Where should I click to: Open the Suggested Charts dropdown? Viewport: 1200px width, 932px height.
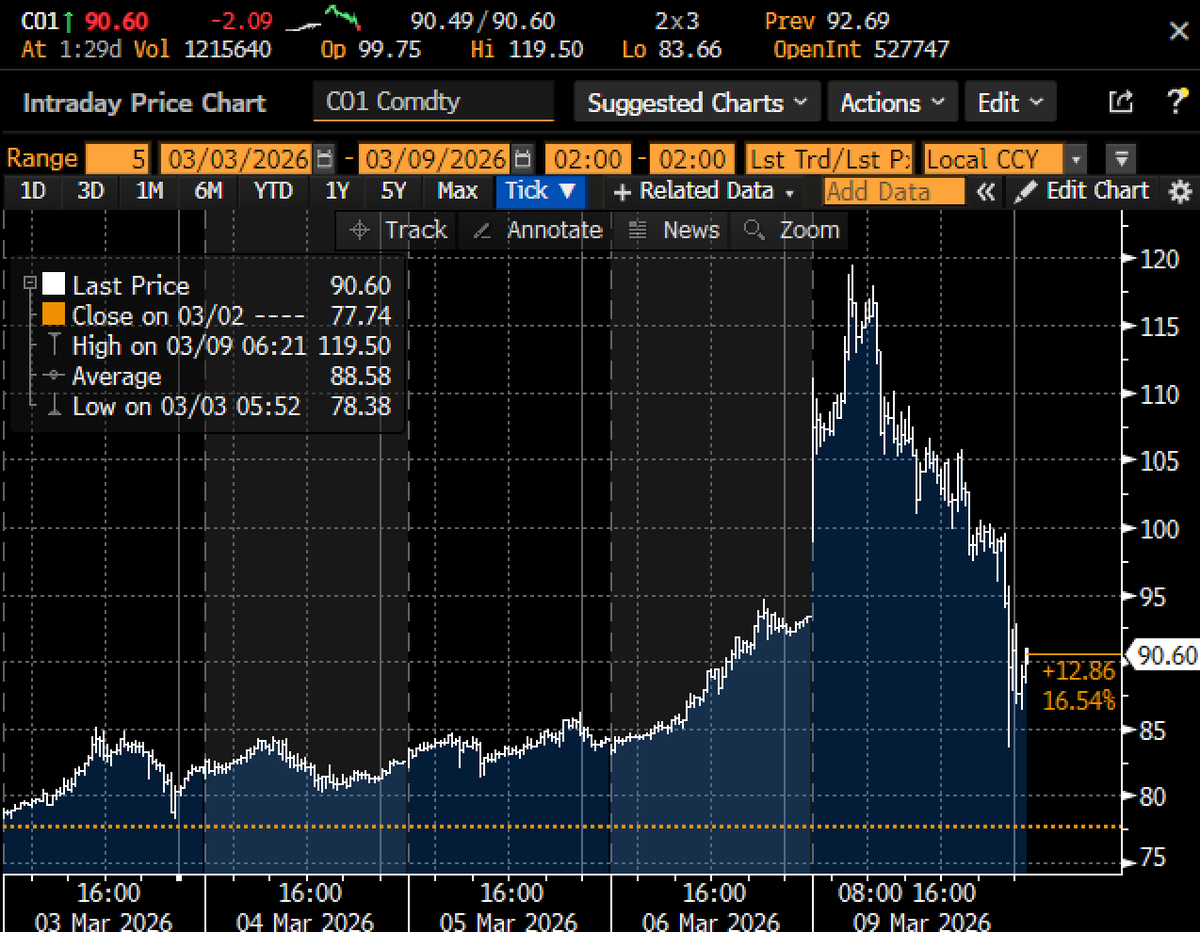[697, 102]
